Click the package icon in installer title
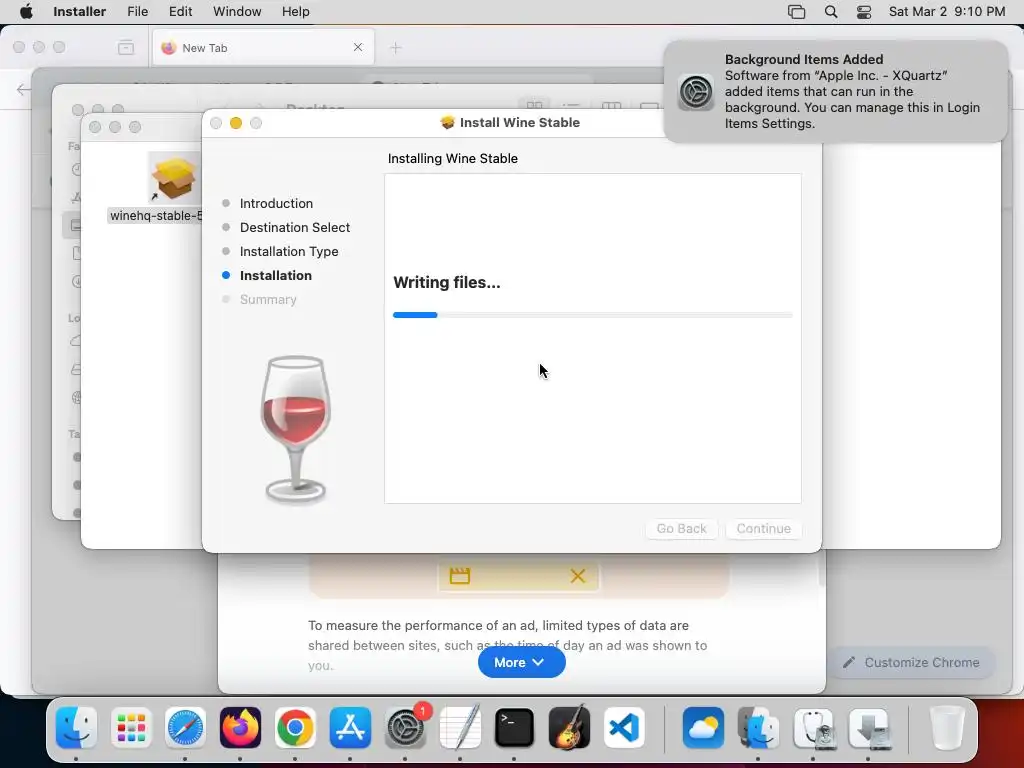 click(447, 122)
